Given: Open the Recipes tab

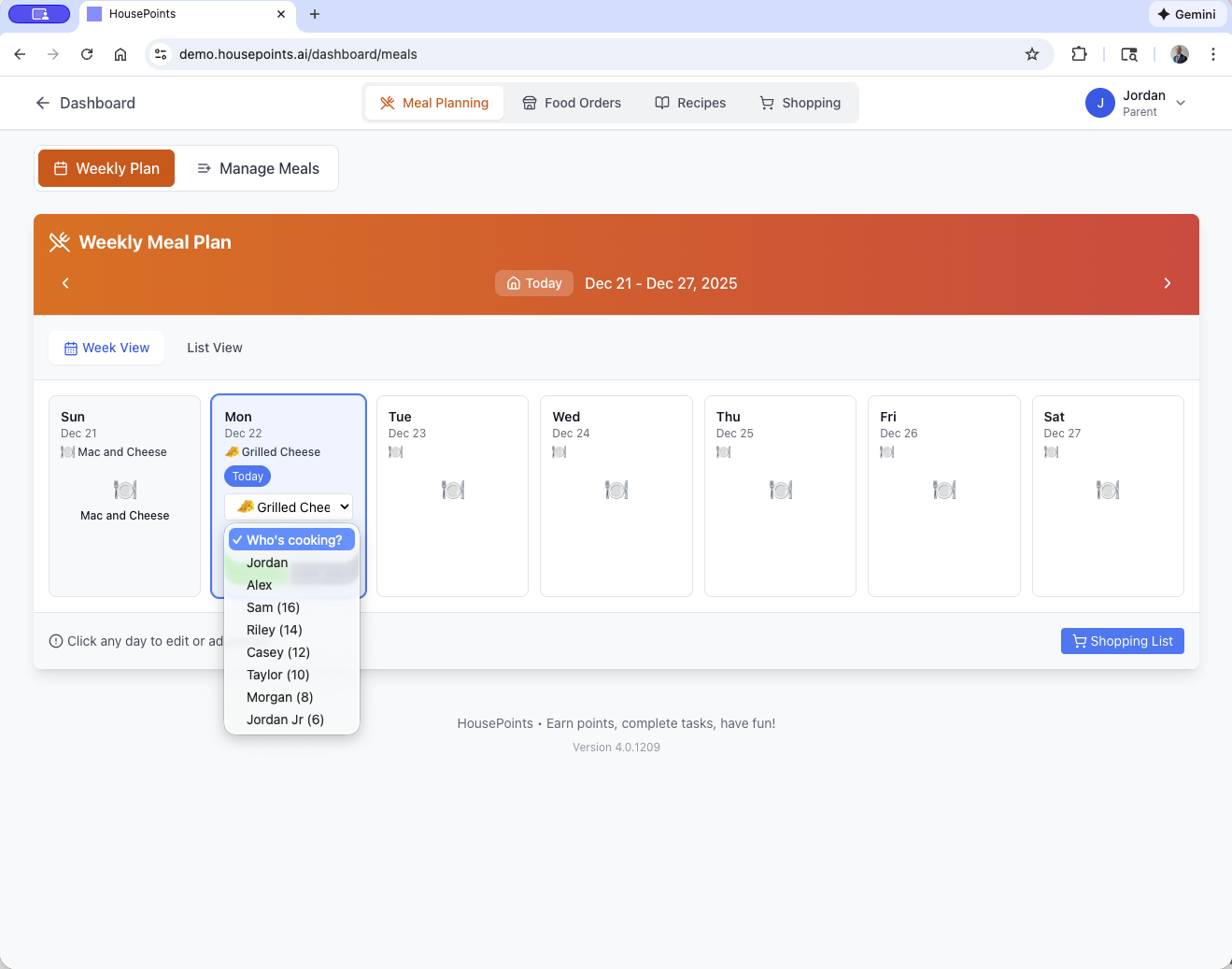Looking at the screenshot, I should point(690,103).
